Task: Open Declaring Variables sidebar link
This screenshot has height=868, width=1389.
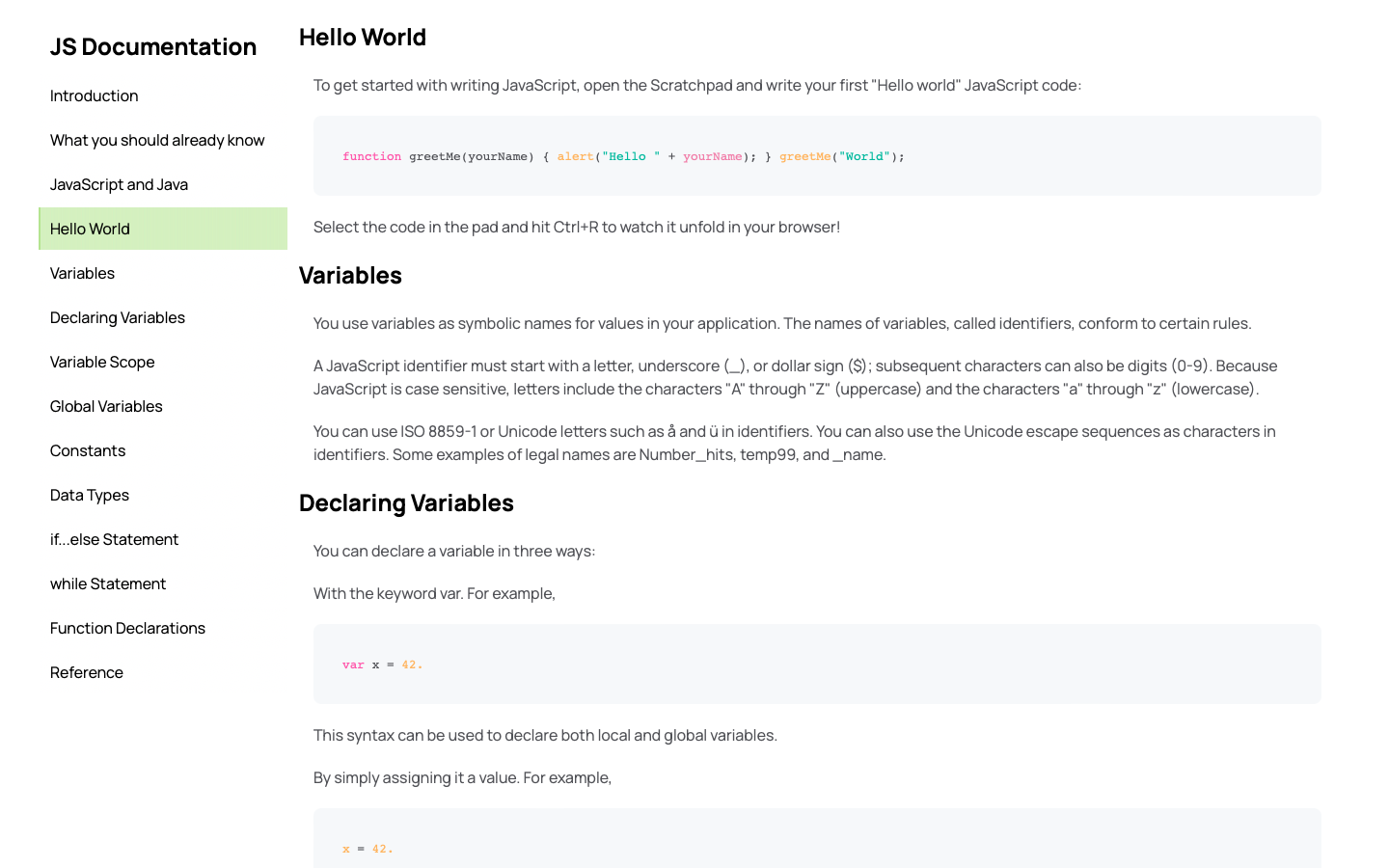Action: point(118,317)
